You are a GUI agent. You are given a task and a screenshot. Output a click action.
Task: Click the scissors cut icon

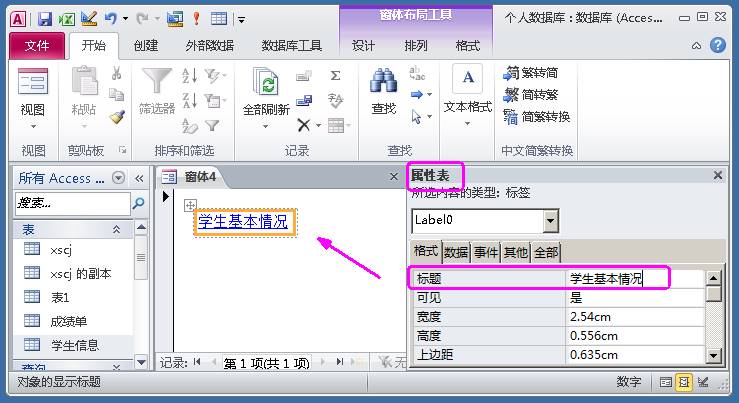pos(116,74)
